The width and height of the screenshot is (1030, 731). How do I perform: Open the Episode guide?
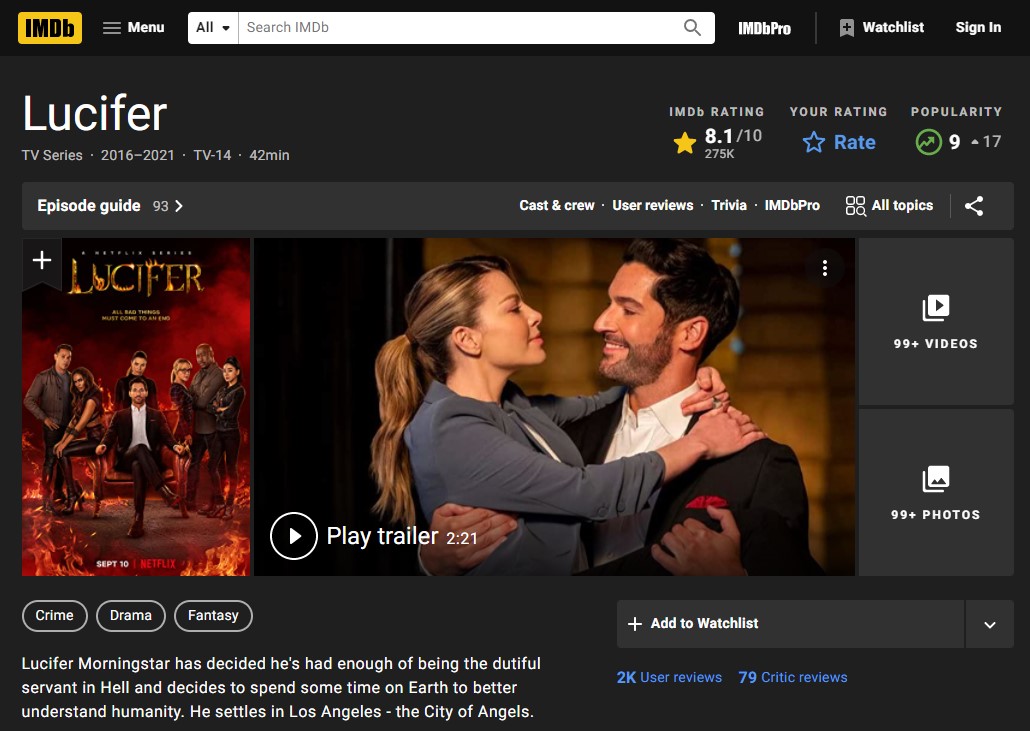point(89,206)
